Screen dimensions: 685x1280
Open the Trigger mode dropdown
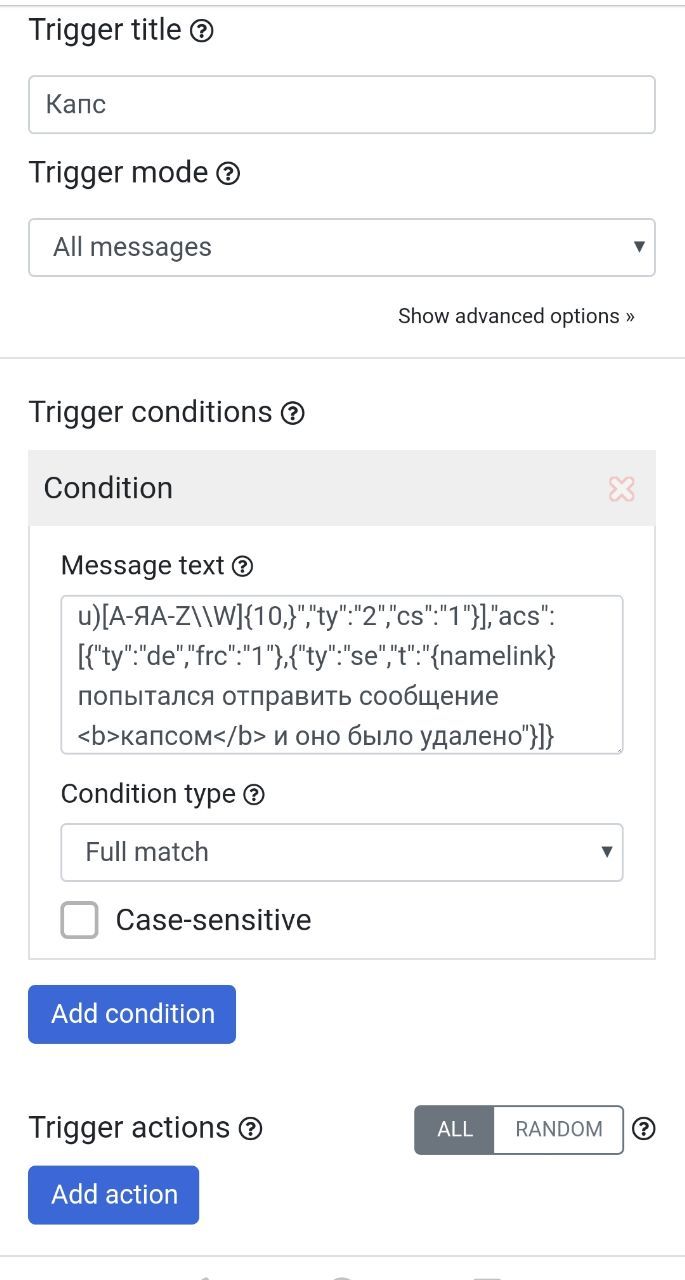[341, 247]
